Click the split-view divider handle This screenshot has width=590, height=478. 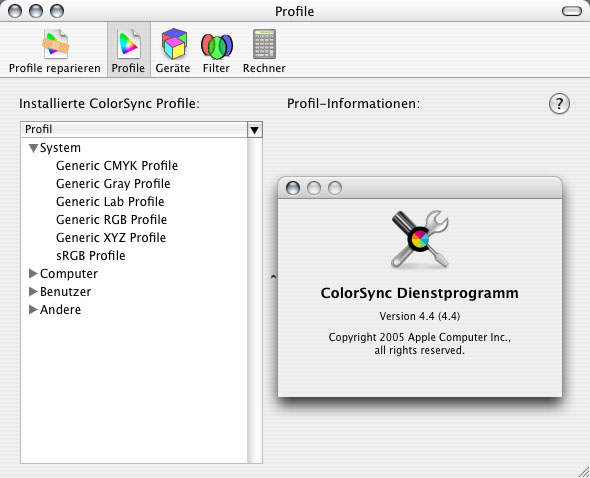coord(274,277)
